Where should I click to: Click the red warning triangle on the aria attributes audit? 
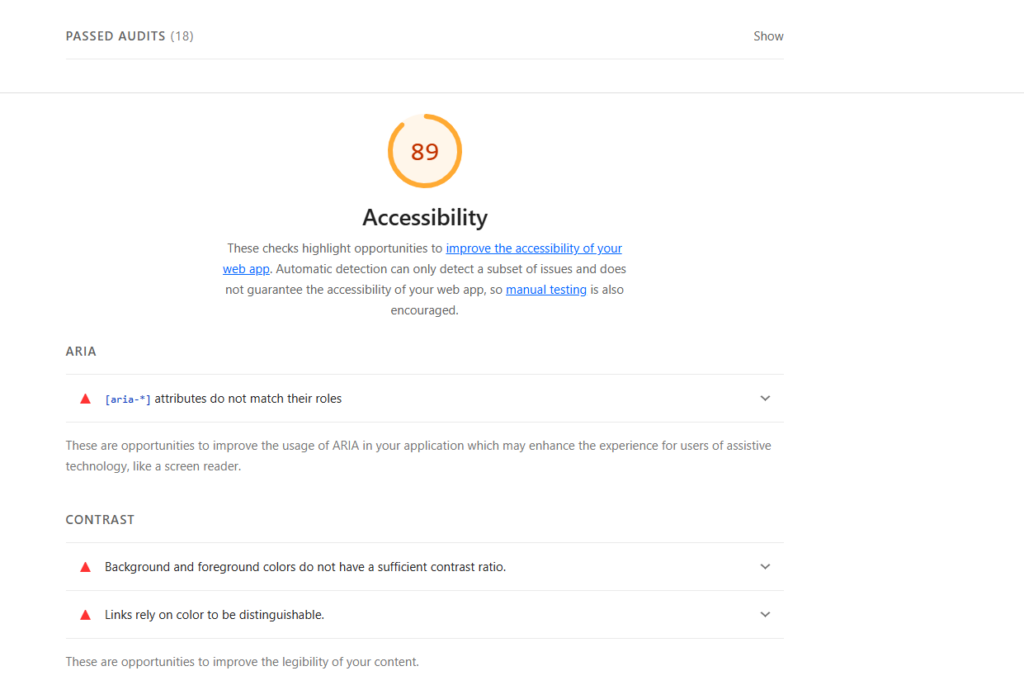pos(86,398)
